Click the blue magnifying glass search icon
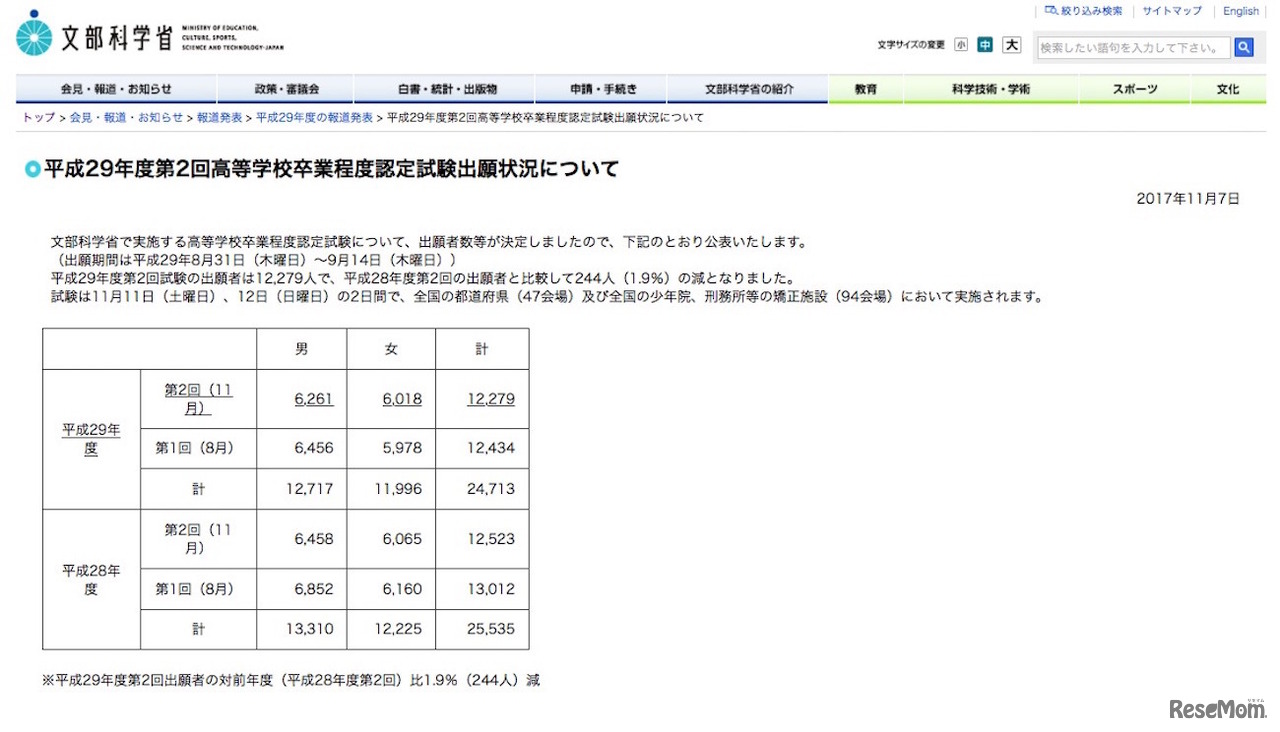 tap(1244, 46)
